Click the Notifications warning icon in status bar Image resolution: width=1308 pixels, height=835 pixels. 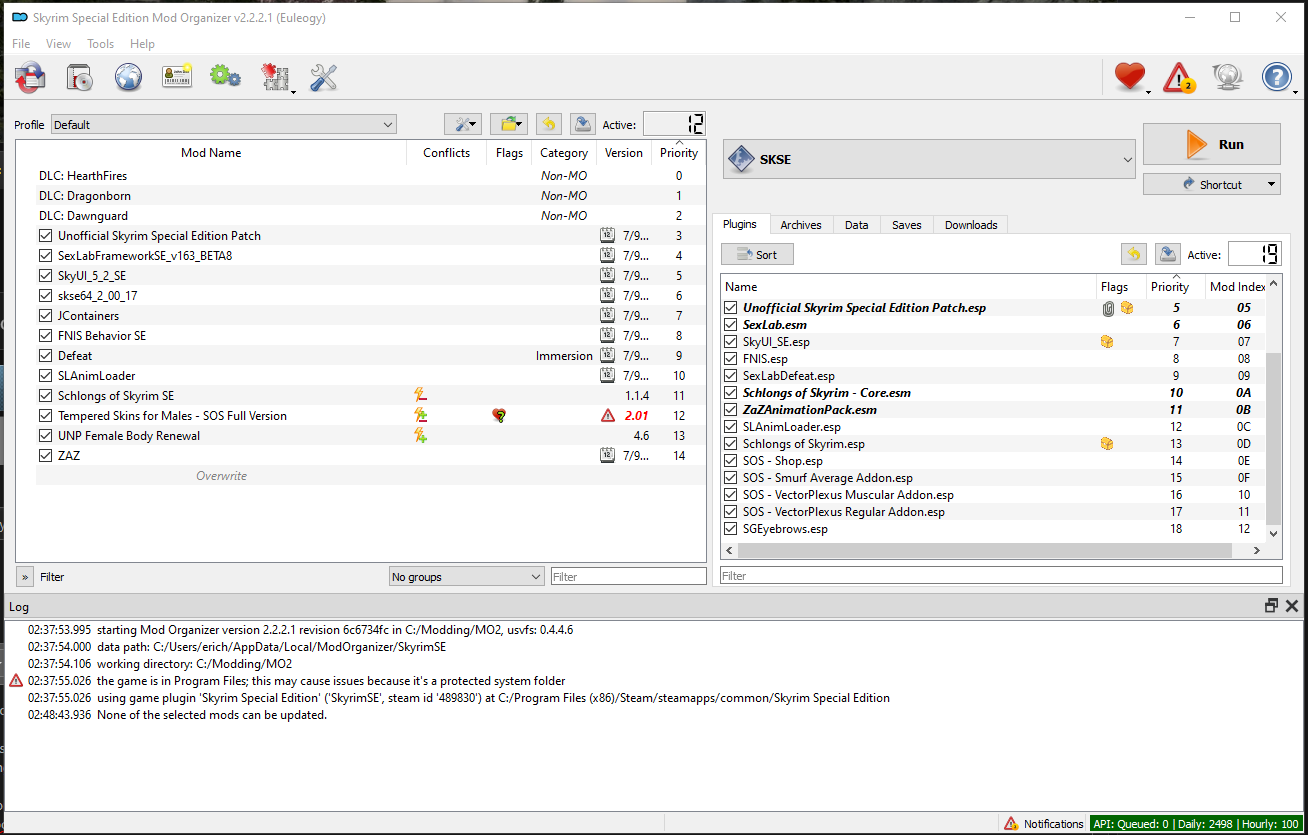click(1011, 824)
